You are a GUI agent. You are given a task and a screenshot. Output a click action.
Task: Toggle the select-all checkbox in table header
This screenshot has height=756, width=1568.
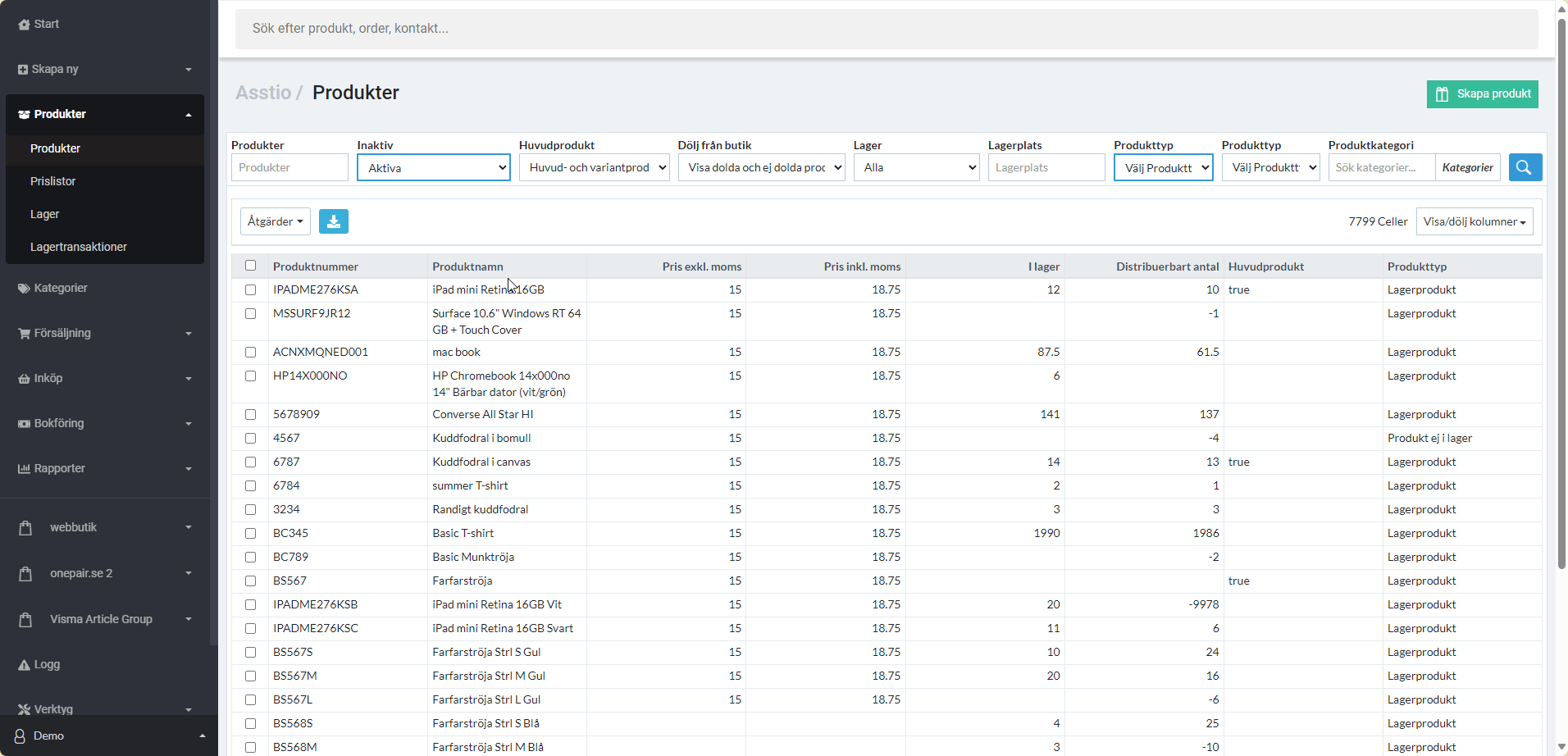[x=250, y=266]
